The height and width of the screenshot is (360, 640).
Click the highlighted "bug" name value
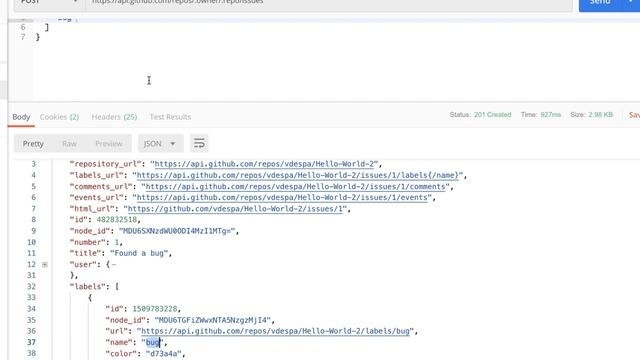pos(152,342)
